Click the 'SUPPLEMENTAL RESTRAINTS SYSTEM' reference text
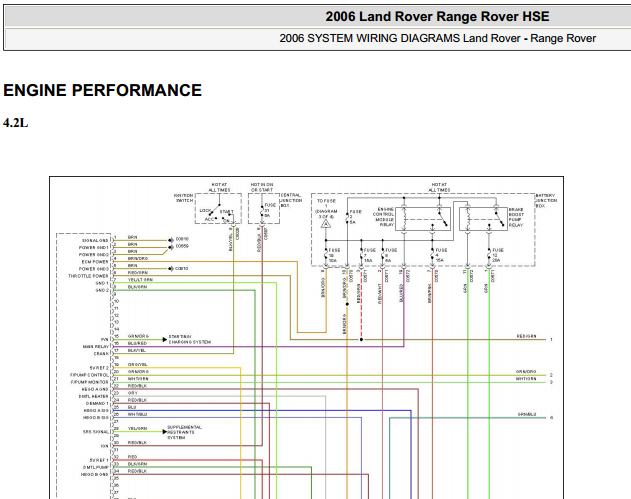Viewport: 631px width, 499px height. 184,432
